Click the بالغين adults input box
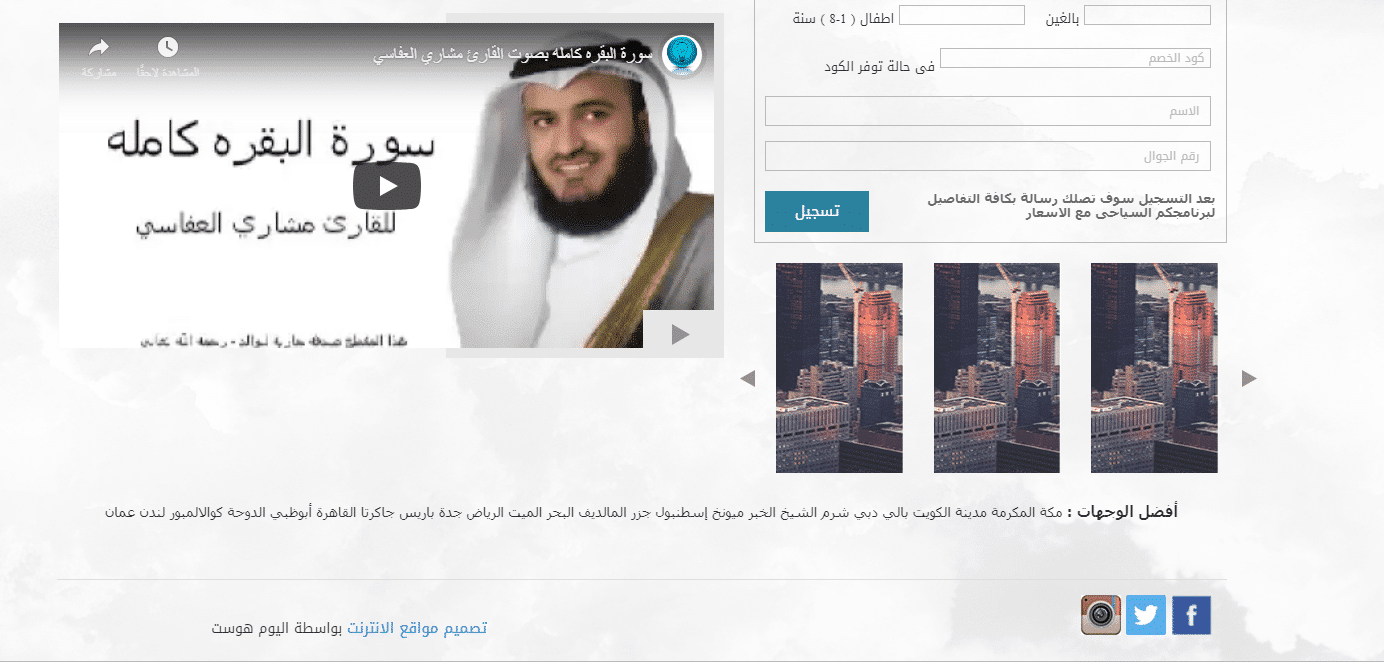 coord(1147,15)
